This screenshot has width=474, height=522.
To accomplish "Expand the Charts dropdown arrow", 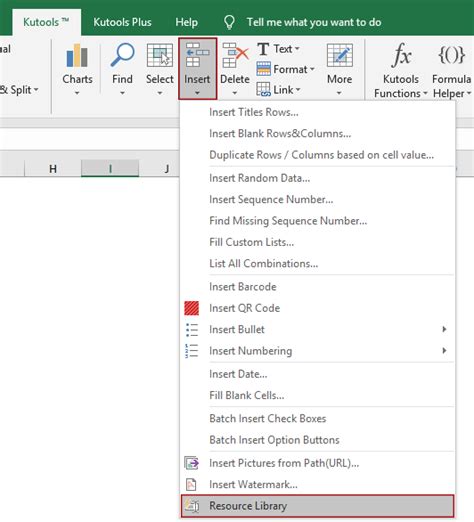I will (x=77, y=93).
